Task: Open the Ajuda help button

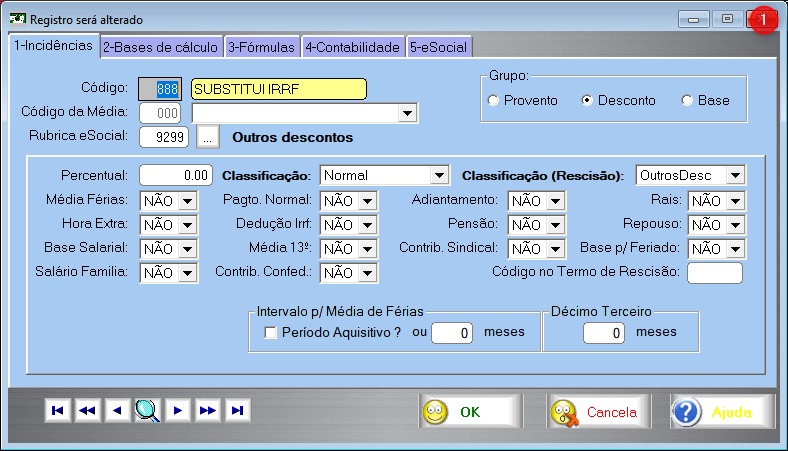Action: click(722, 412)
